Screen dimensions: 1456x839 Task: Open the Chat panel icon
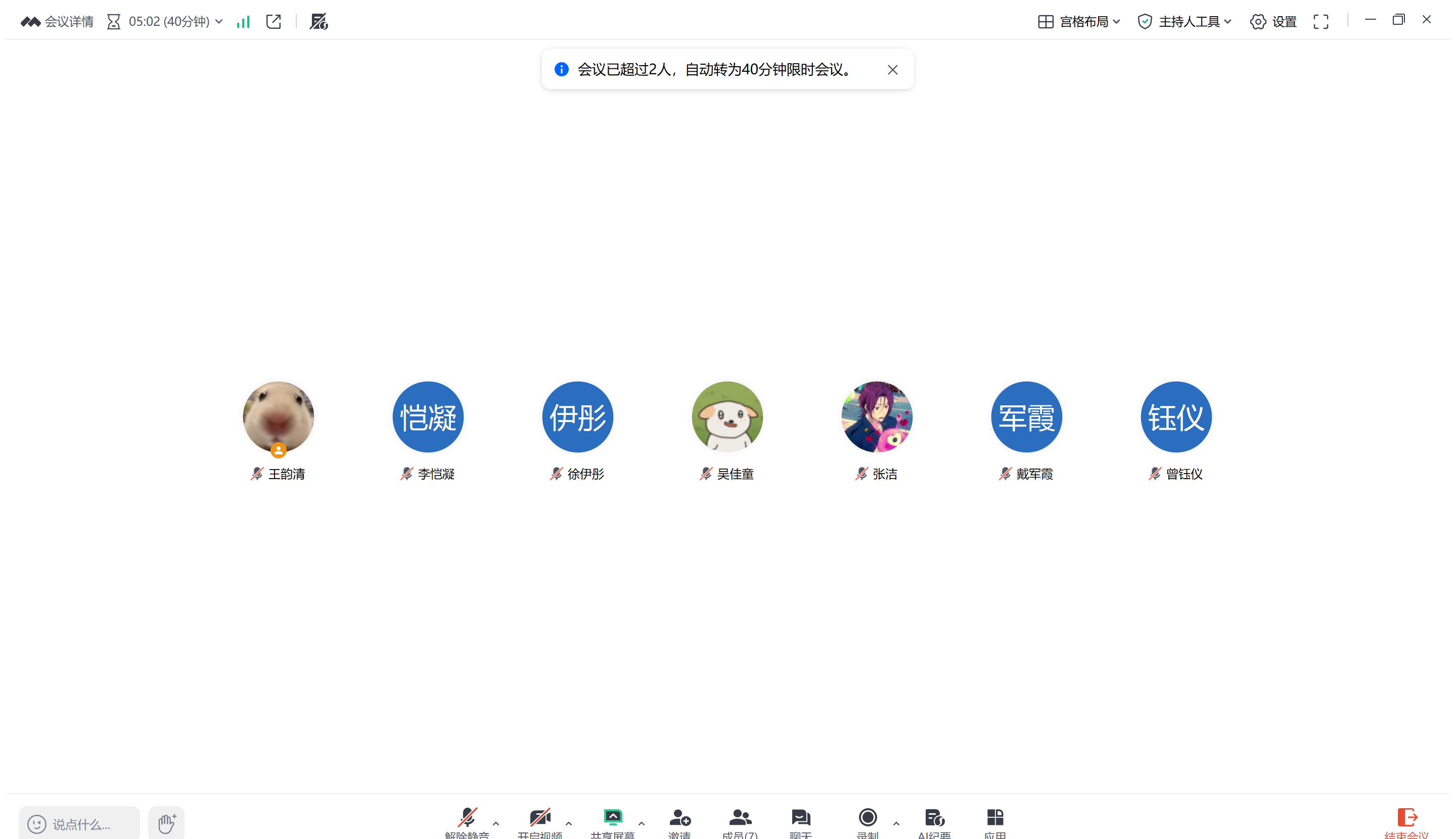click(801, 818)
